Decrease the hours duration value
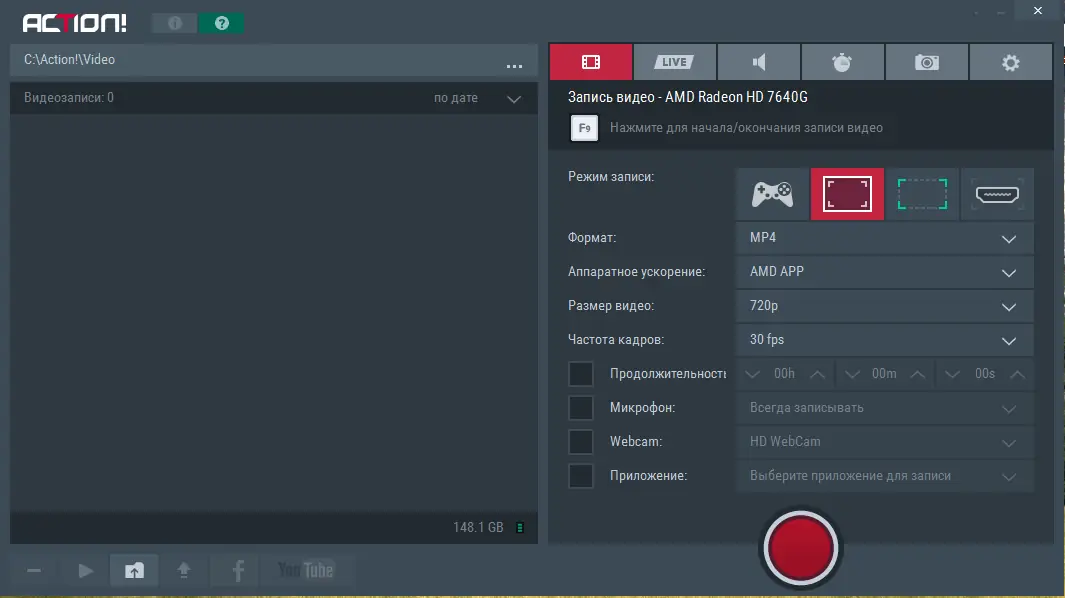Screen dimensions: 1065x598 [752, 374]
